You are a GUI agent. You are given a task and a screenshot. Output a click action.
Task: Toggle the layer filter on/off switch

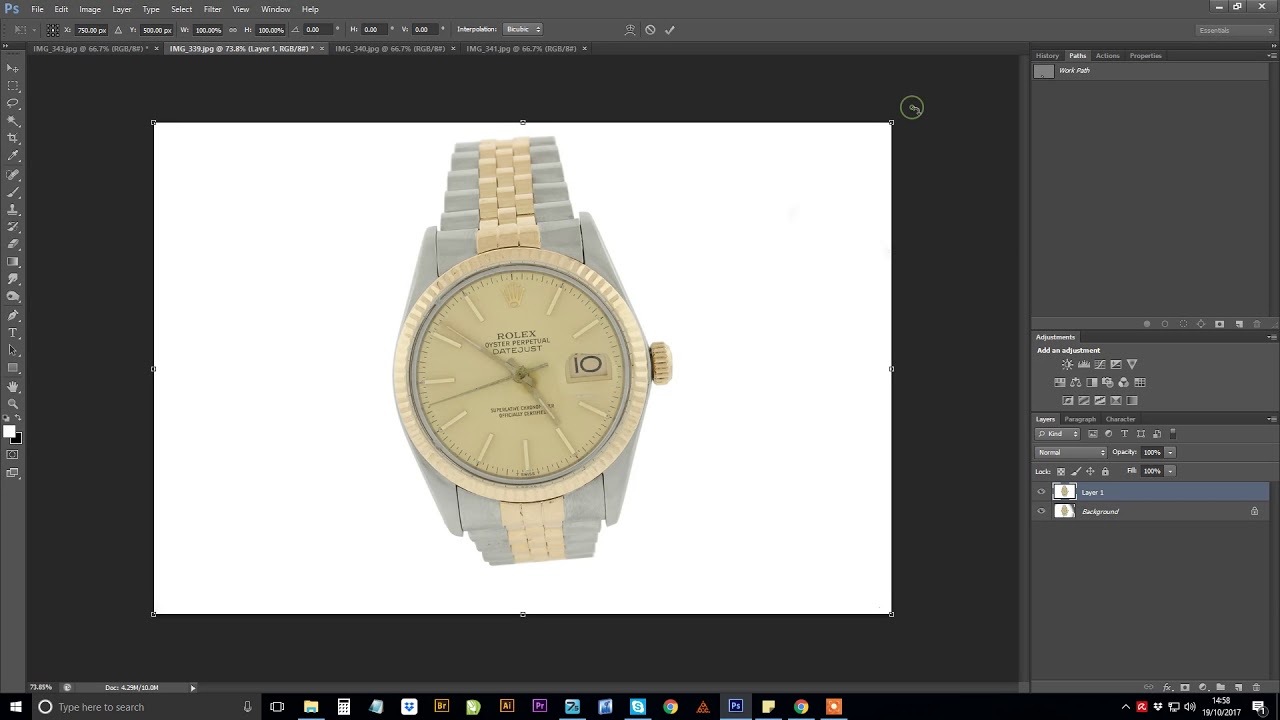(x=1173, y=434)
